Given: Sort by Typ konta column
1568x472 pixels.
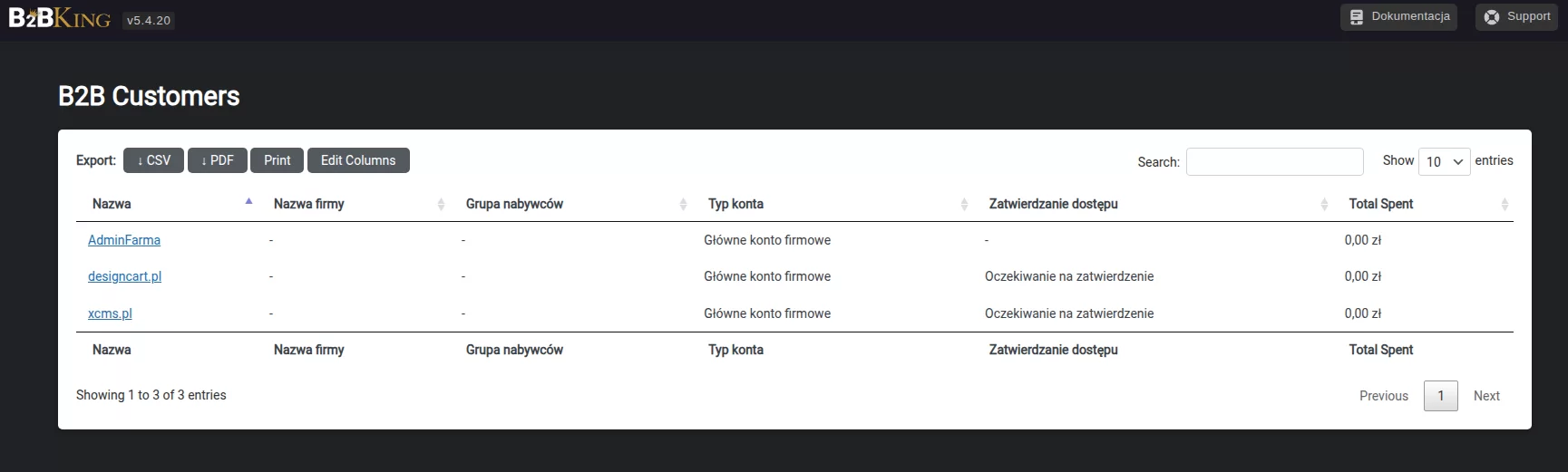Looking at the screenshot, I should (x=735, y=204).
